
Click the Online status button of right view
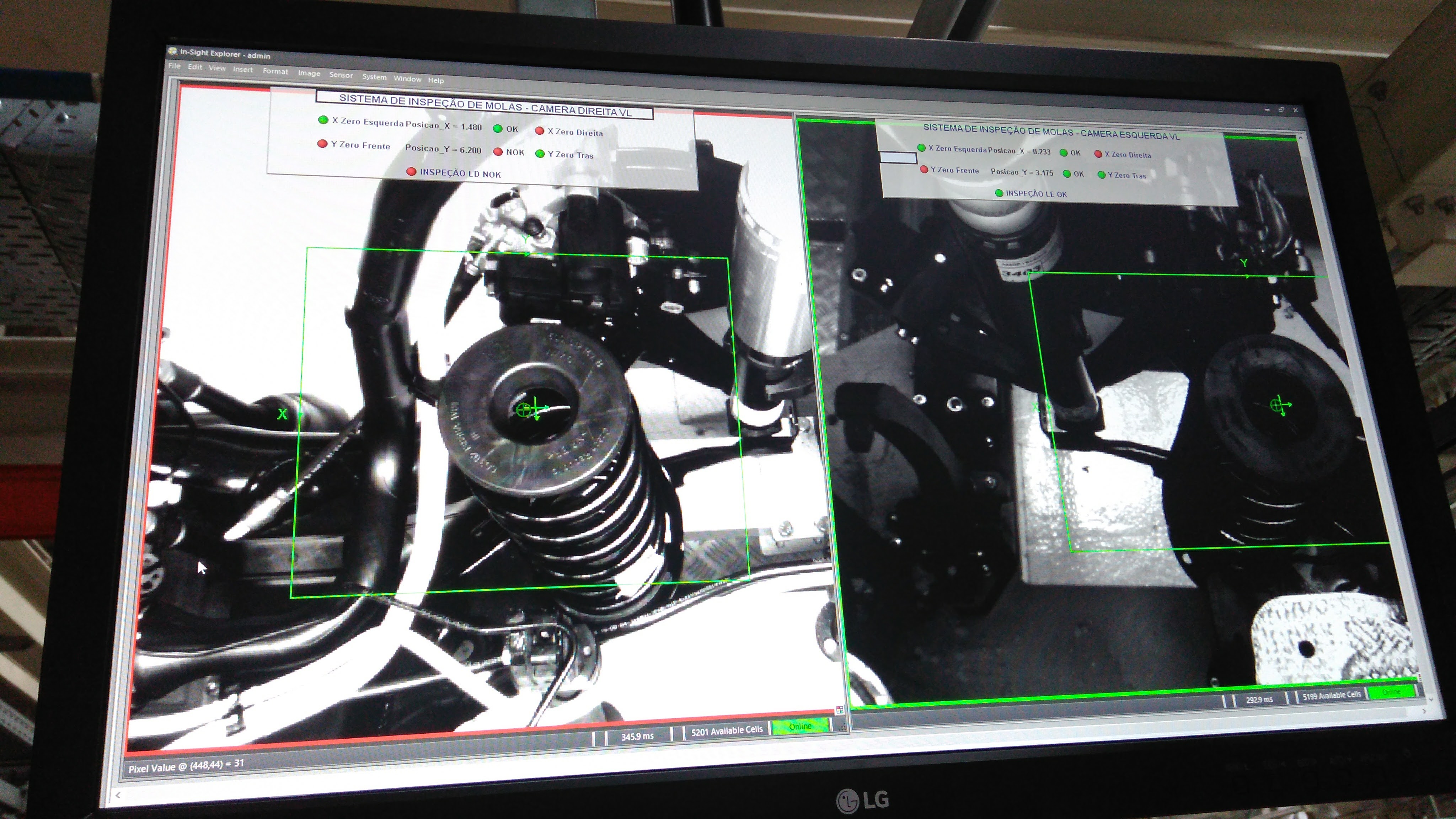(x=1391, y=692)
